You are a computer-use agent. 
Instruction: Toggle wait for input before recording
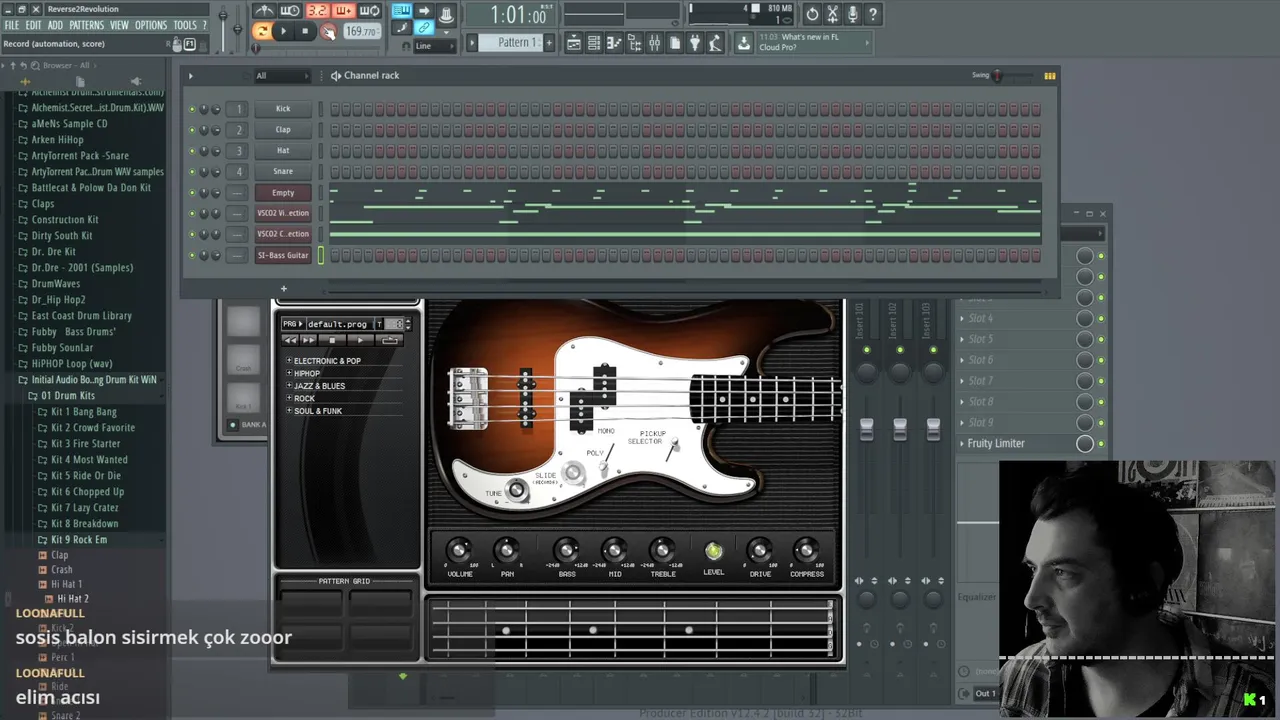(290, 11)
